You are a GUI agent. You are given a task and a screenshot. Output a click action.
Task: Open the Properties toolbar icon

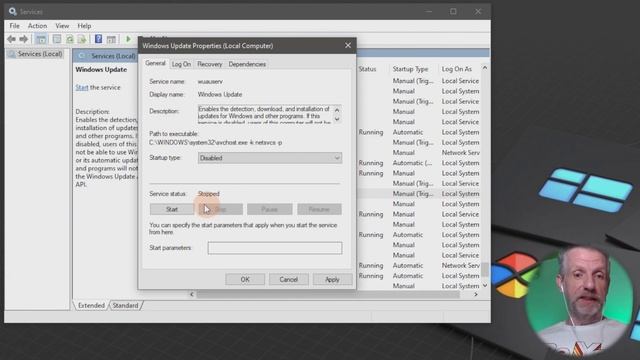point(57,39)
